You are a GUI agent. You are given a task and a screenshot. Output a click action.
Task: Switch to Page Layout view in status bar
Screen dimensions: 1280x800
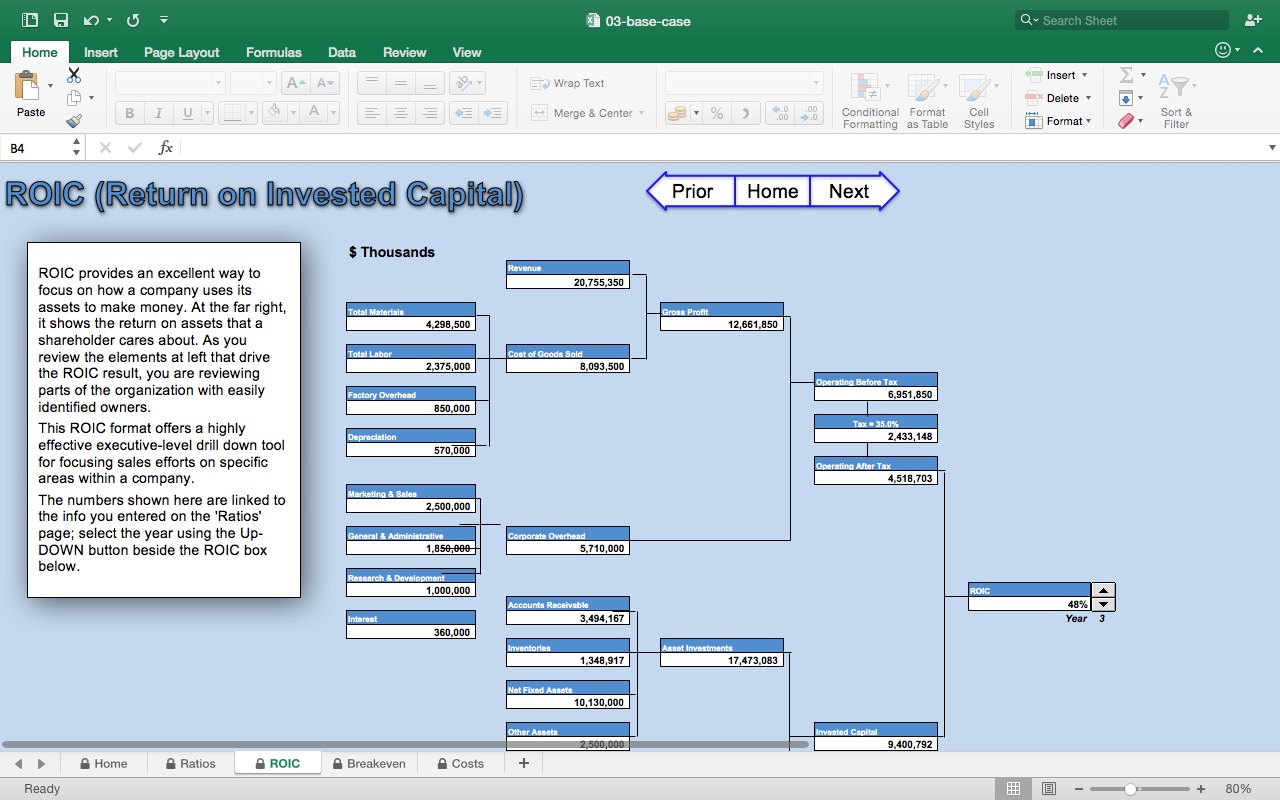tap(1049, 789)
